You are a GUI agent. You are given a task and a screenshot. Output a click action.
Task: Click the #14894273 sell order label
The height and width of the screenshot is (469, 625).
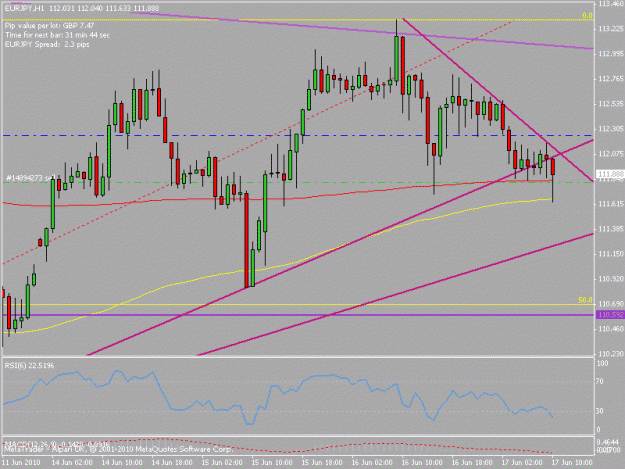[30, 178]
